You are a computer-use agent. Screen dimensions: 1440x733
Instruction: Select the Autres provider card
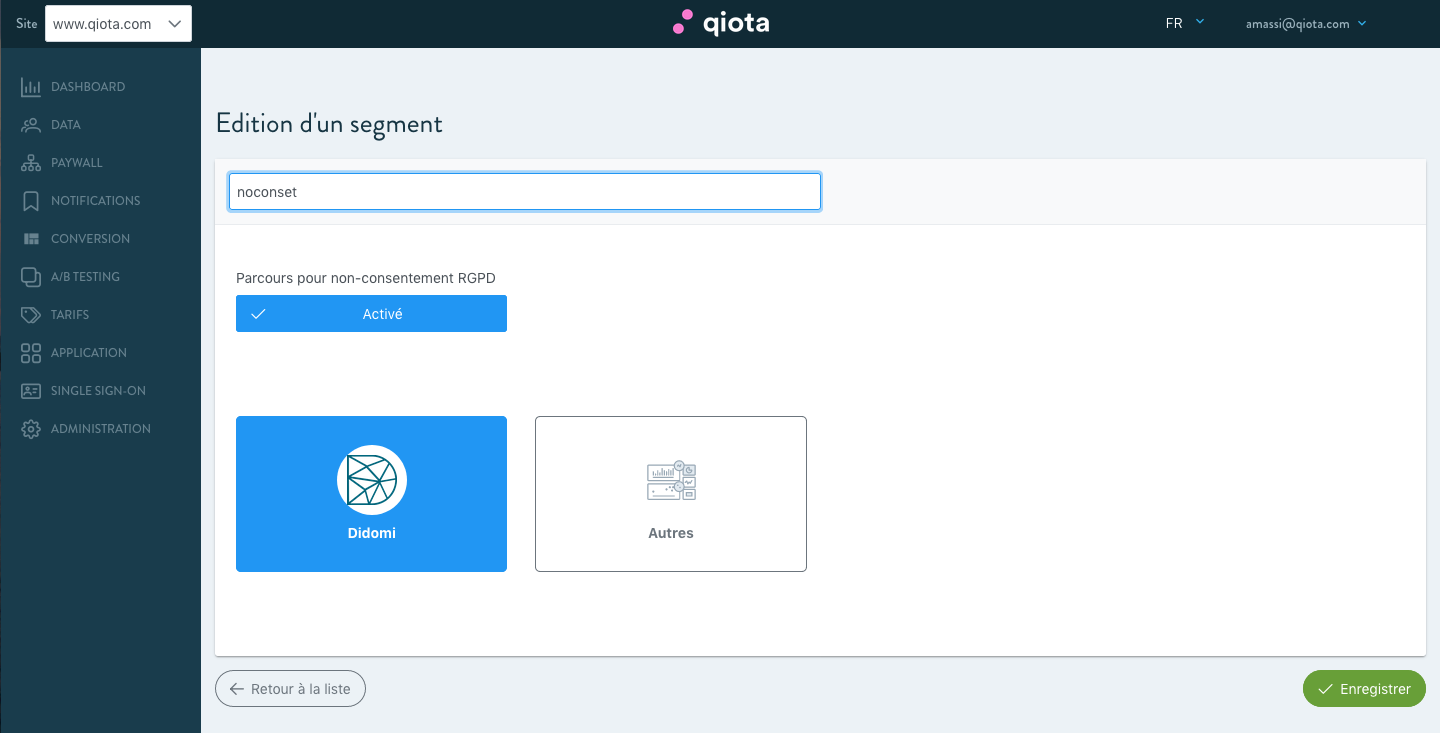pos(671,494)
